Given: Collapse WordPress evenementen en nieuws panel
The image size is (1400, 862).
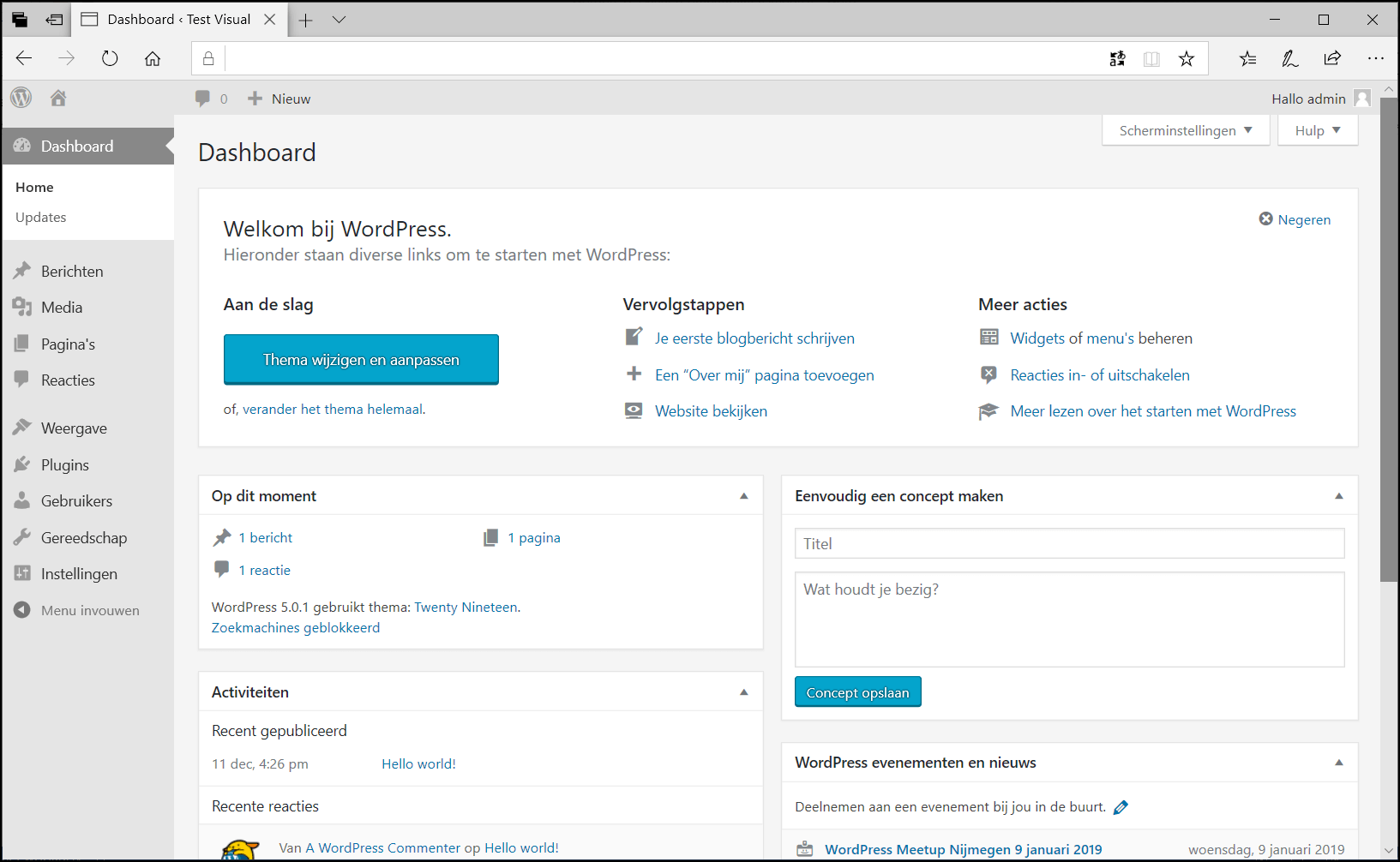Looking at the screenshot, I should (1339, 763).
